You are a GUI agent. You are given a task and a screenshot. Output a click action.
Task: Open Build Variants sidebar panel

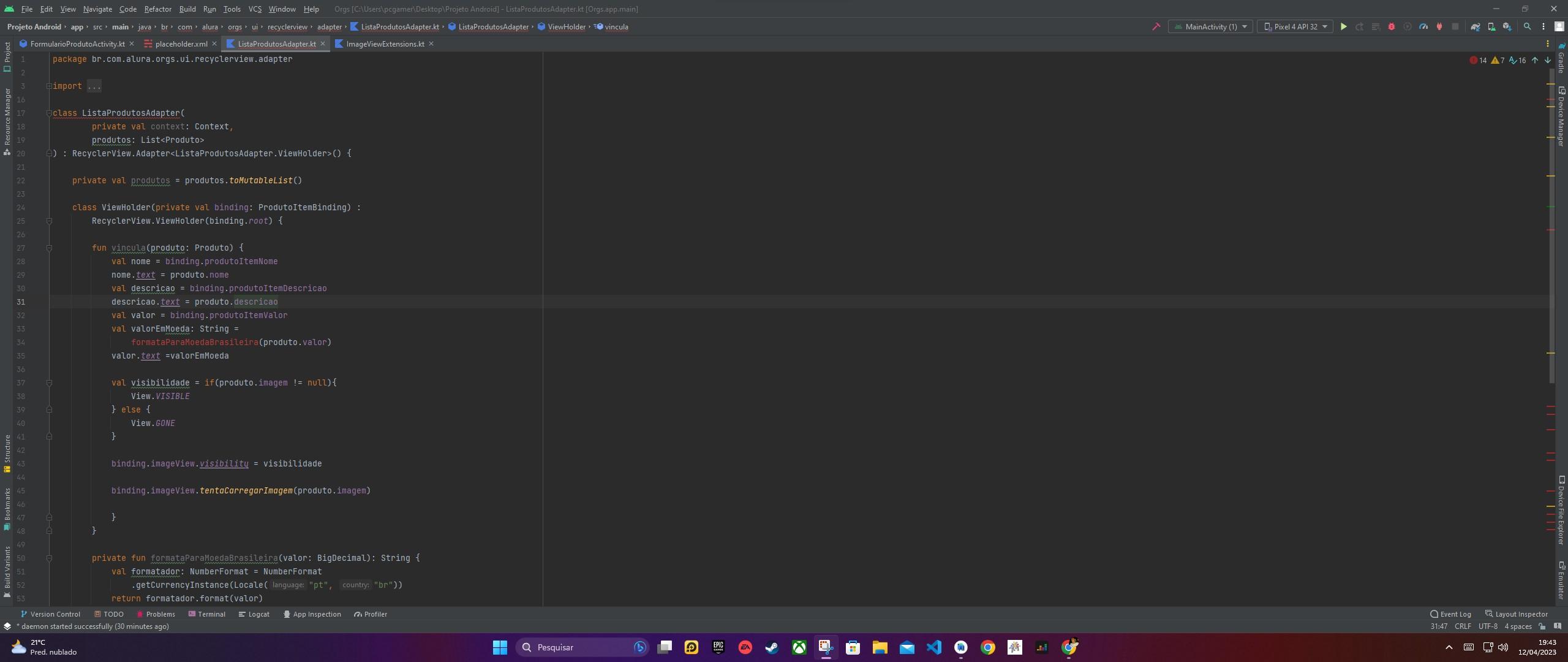[7, 571]
